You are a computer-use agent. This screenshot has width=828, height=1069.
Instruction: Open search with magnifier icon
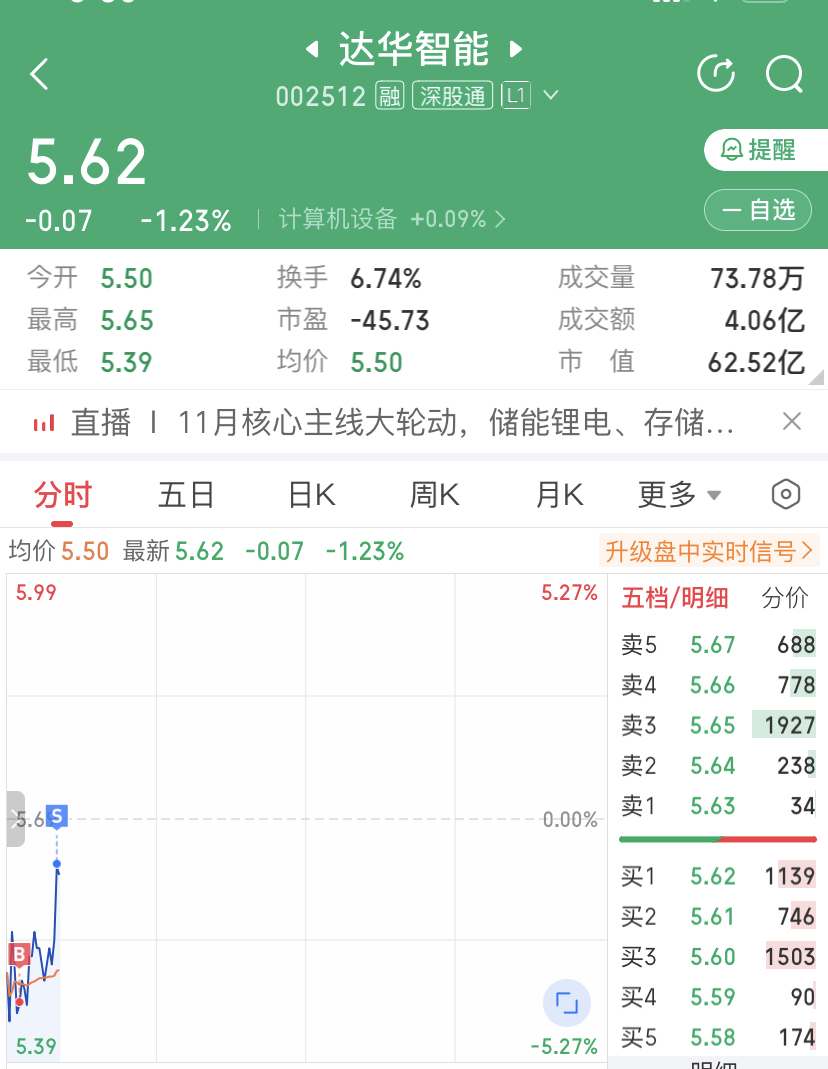784,74
